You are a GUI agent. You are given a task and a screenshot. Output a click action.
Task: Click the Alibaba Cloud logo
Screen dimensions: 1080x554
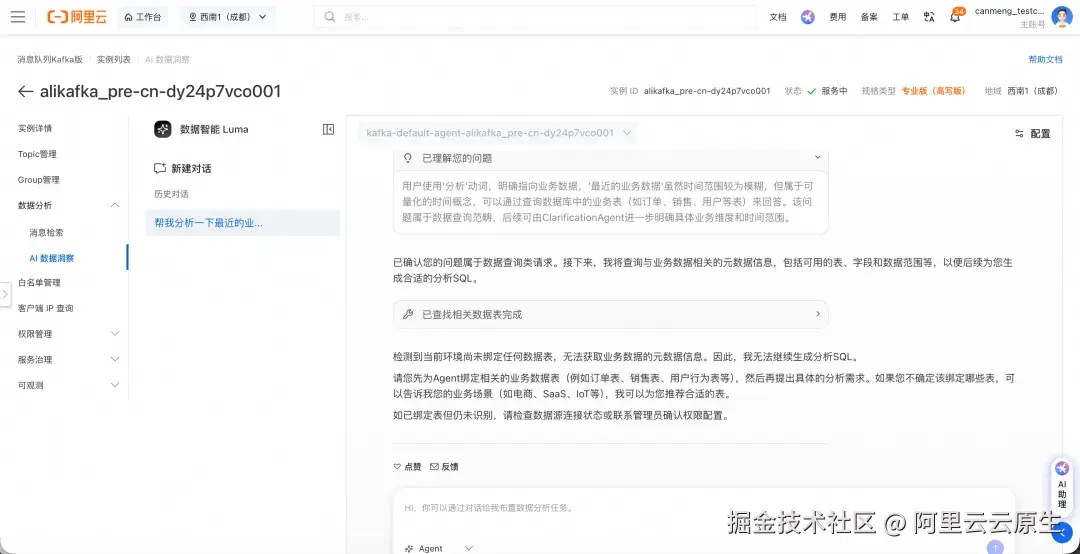point(77,17)
